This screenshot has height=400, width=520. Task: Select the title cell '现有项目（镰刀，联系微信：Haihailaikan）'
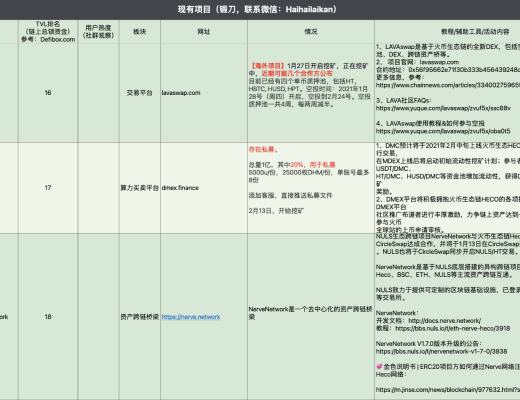coord(257,9)
